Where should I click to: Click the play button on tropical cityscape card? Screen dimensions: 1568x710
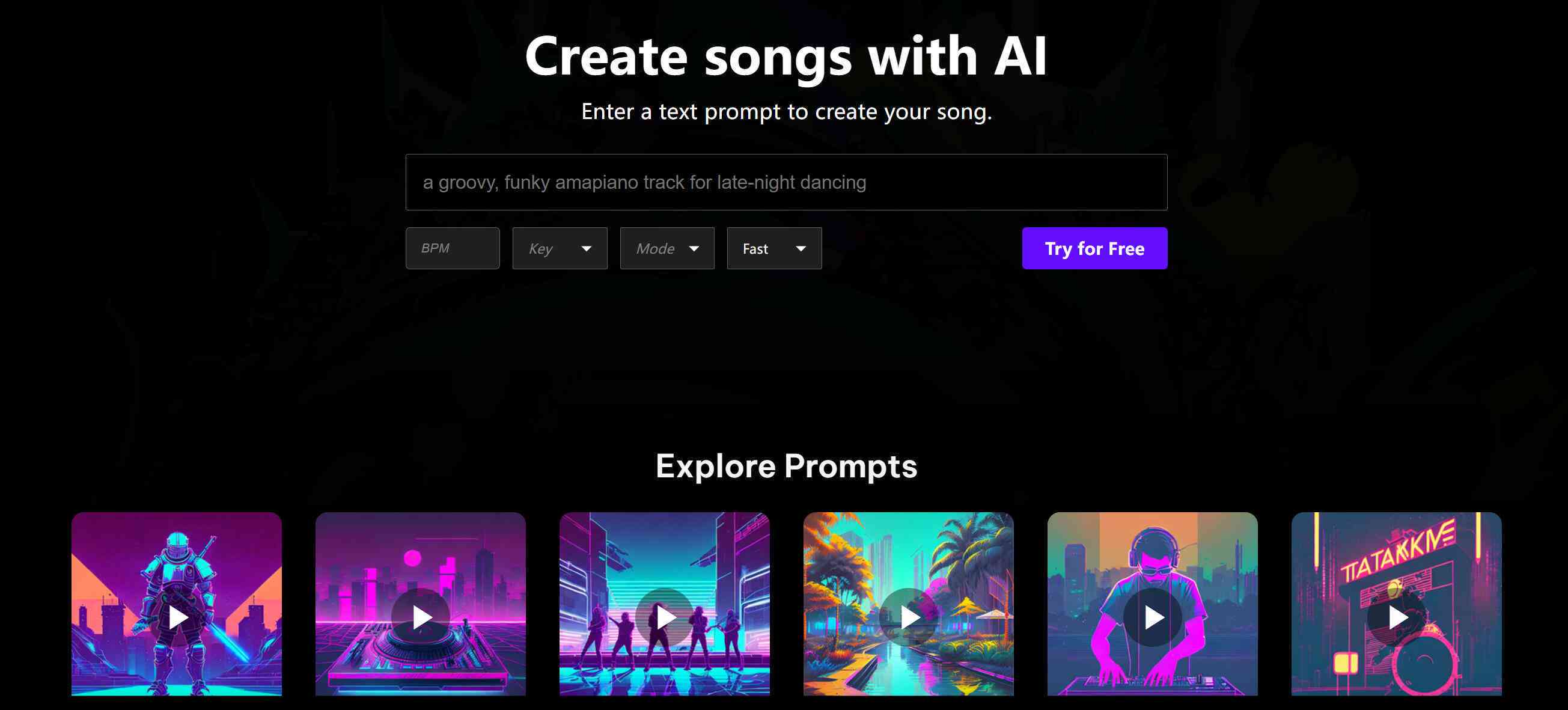click(x=908, y=617)
